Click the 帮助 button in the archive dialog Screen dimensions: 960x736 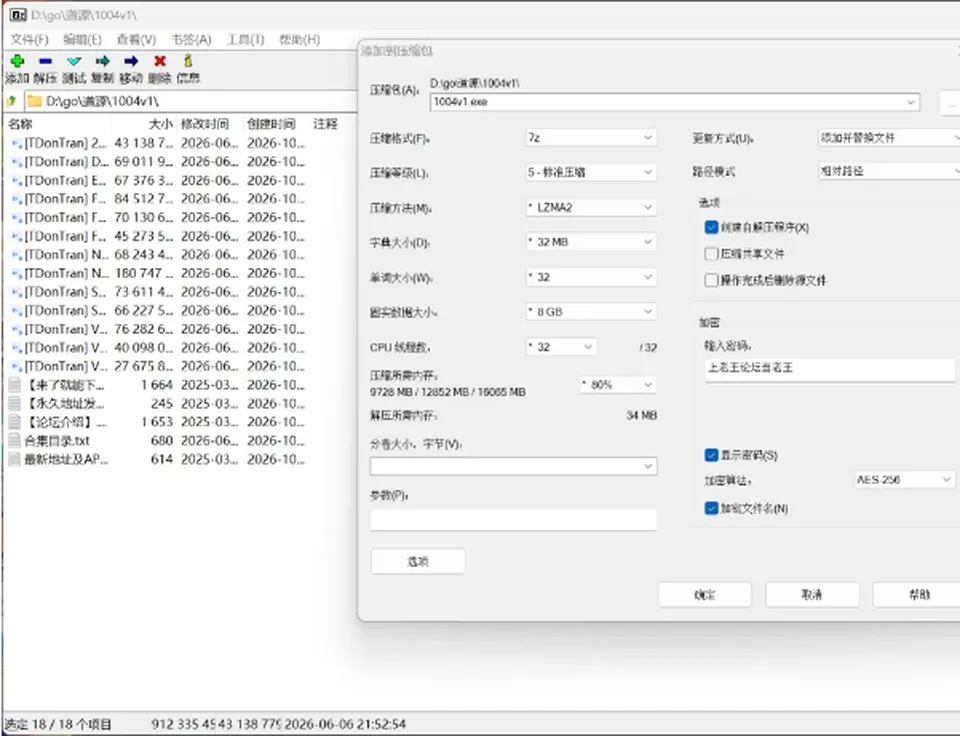pos(918,595)
